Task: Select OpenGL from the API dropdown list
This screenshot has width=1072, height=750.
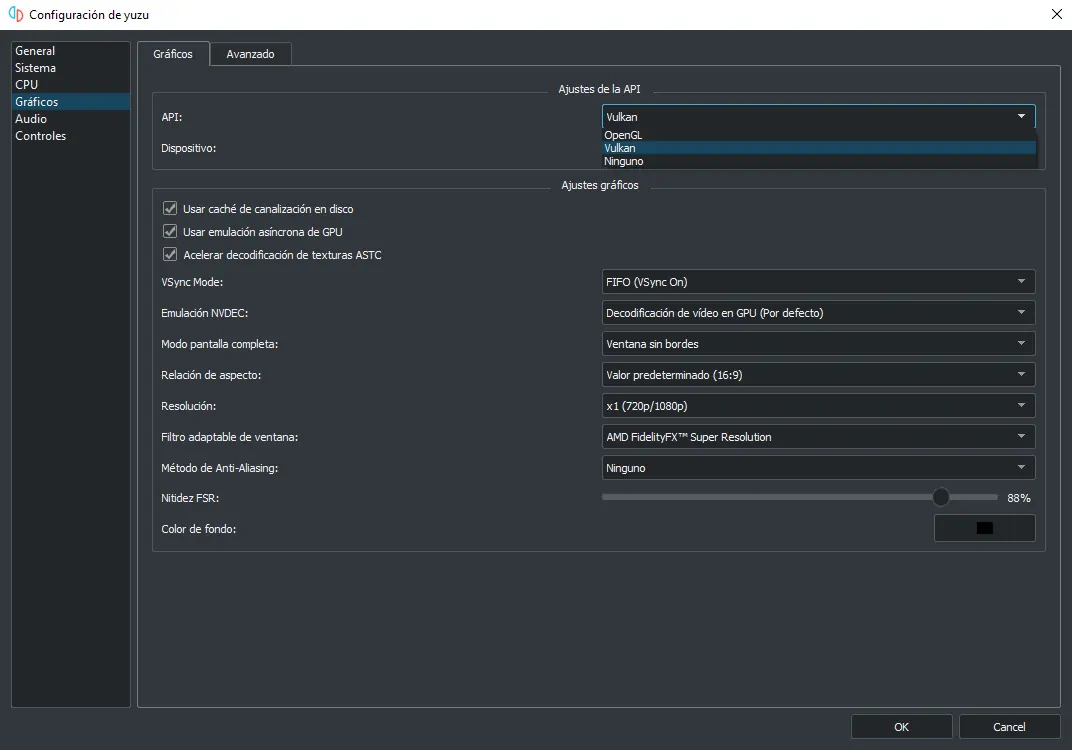Action: [623, 135]
